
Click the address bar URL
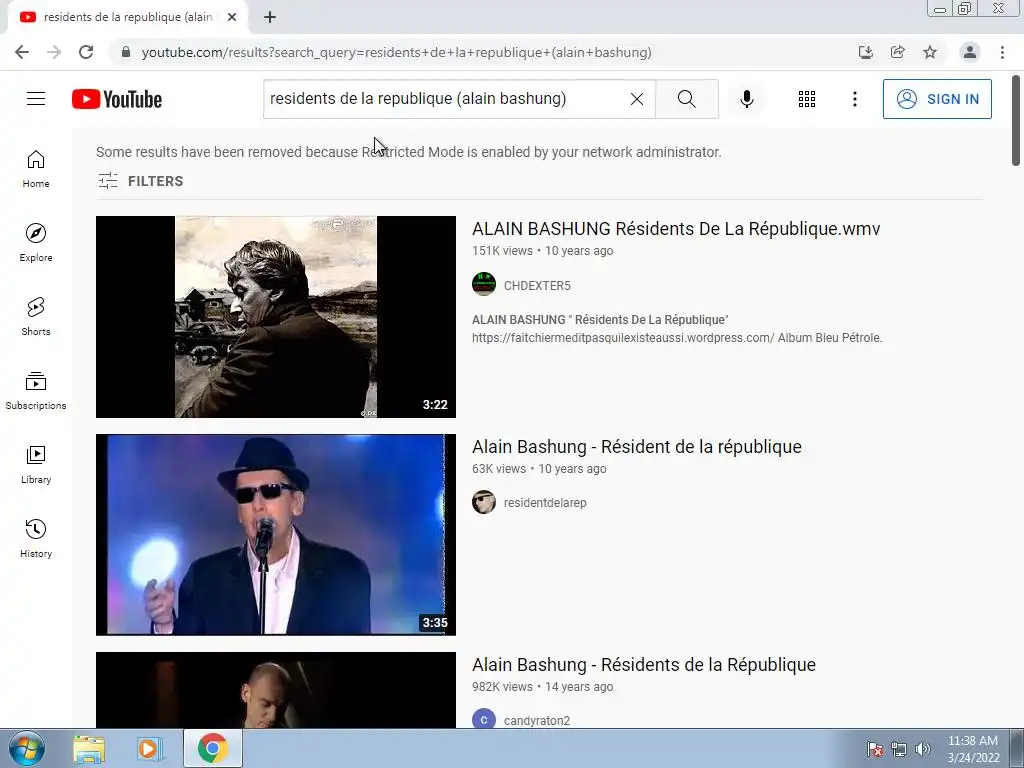click(x=396, y=52)
